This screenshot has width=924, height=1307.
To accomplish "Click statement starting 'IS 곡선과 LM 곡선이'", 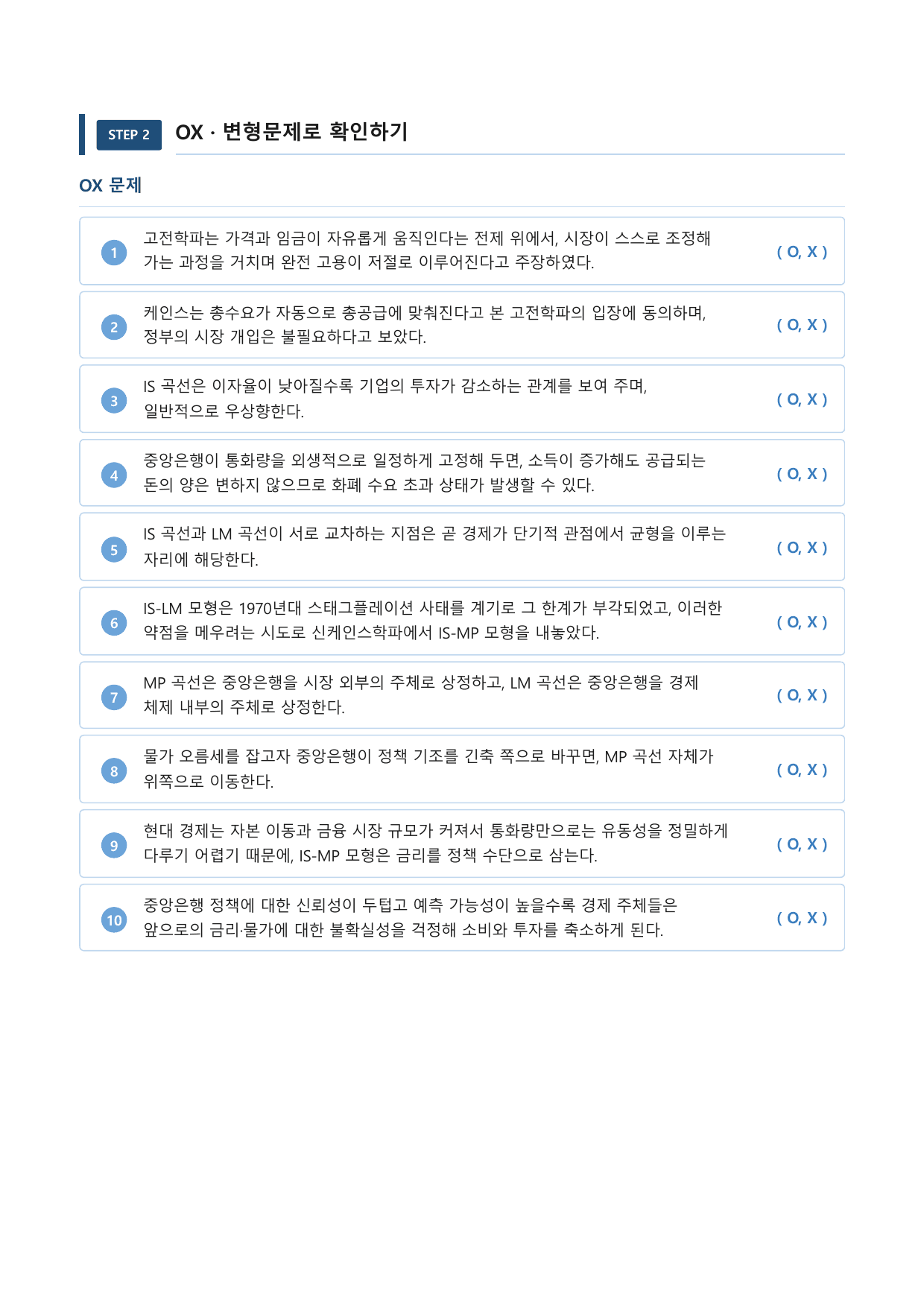I will click(x=434, y=546).
